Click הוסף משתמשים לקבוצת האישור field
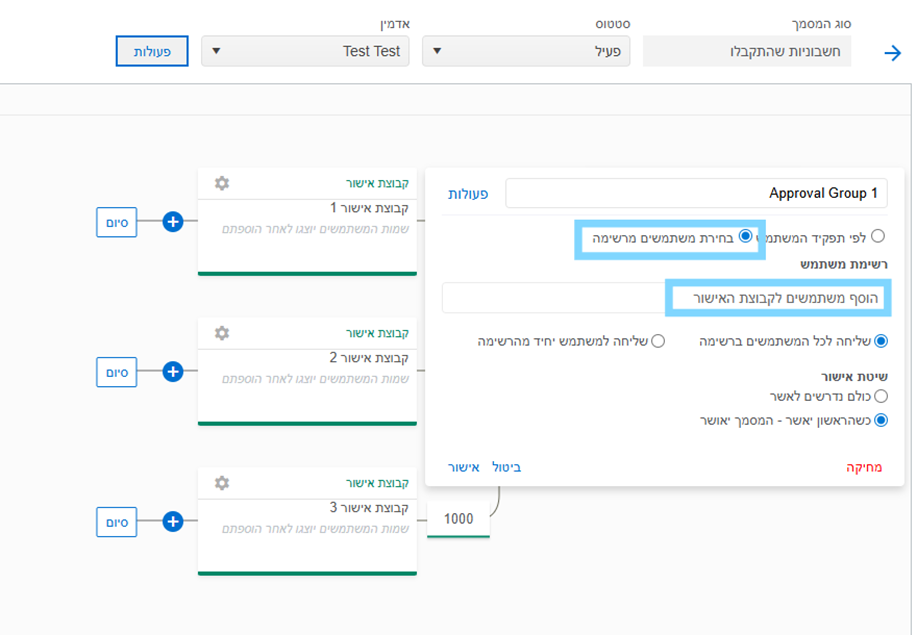This screenshot has width=917, height=635. click(x=665, y=298)
